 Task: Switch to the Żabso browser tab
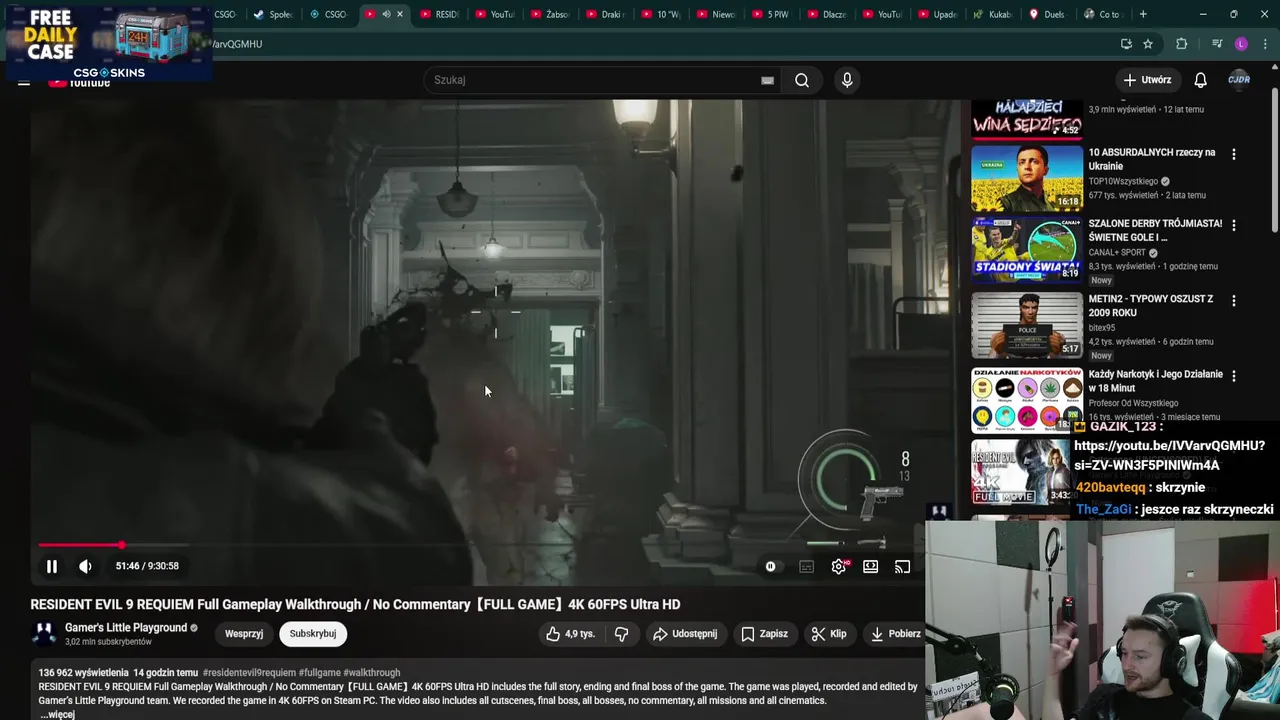pyautogui.click(x=549, y=14)
